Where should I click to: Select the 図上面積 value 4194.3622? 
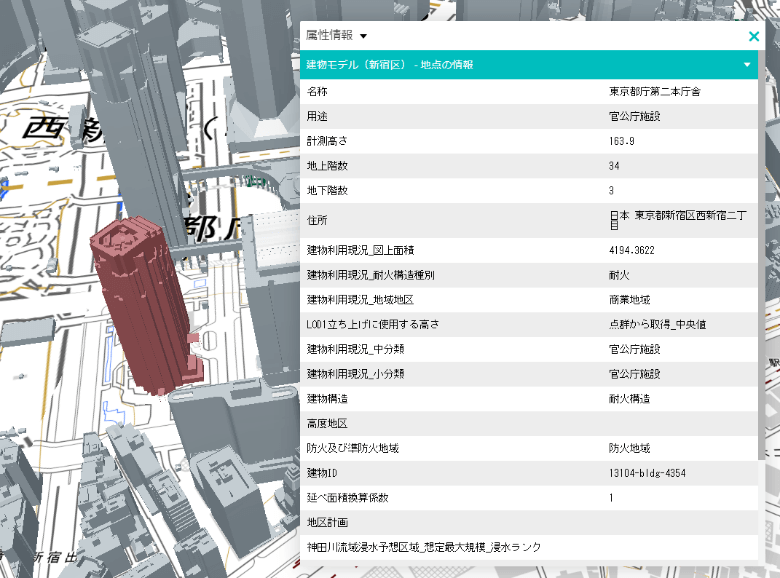pos(631,250)
